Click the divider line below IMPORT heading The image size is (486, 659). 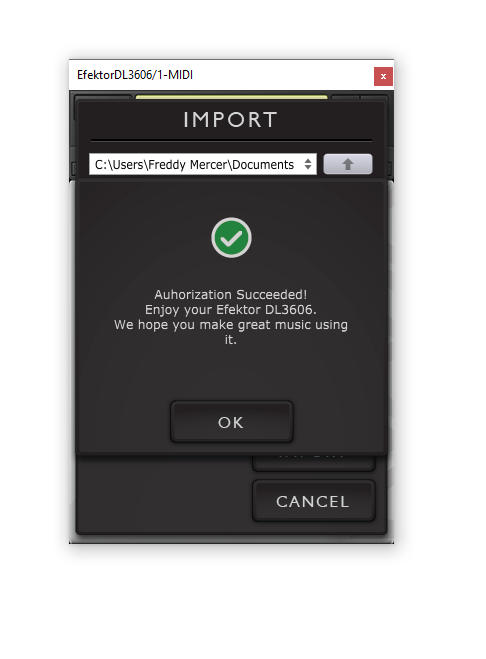tap(231, 140)
